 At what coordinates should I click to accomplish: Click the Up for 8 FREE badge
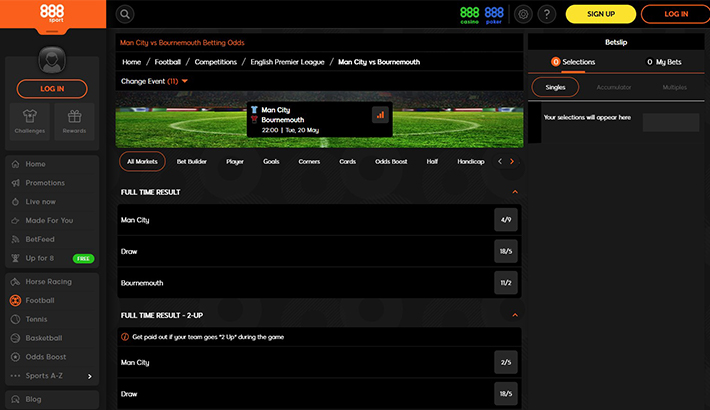(83, 259)
